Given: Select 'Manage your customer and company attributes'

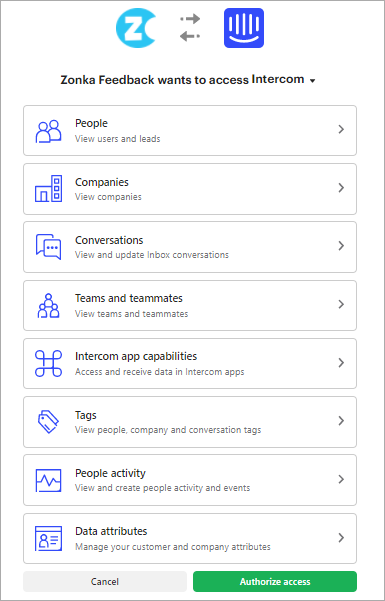Looking at the screenshot, I should click(173, 547).
